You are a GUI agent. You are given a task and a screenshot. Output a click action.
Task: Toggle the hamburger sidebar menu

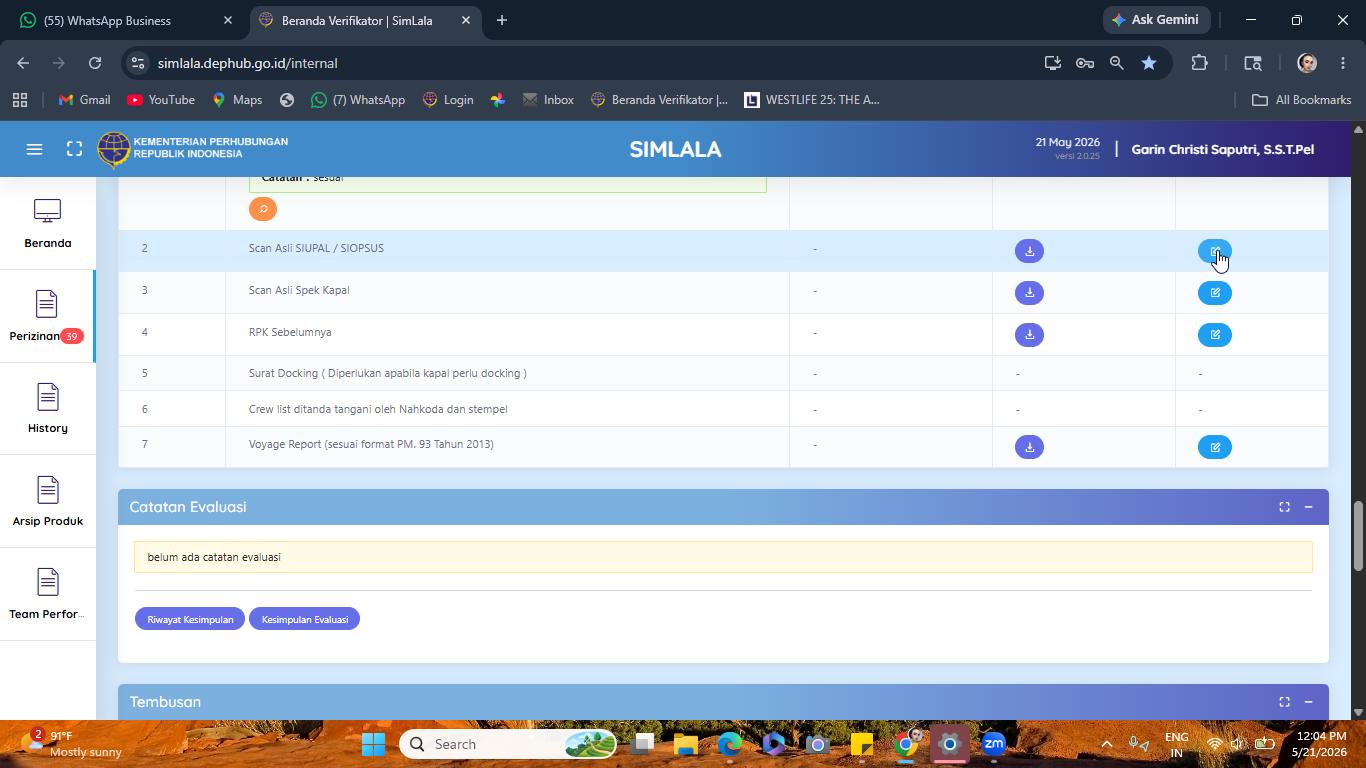point(34,149)
